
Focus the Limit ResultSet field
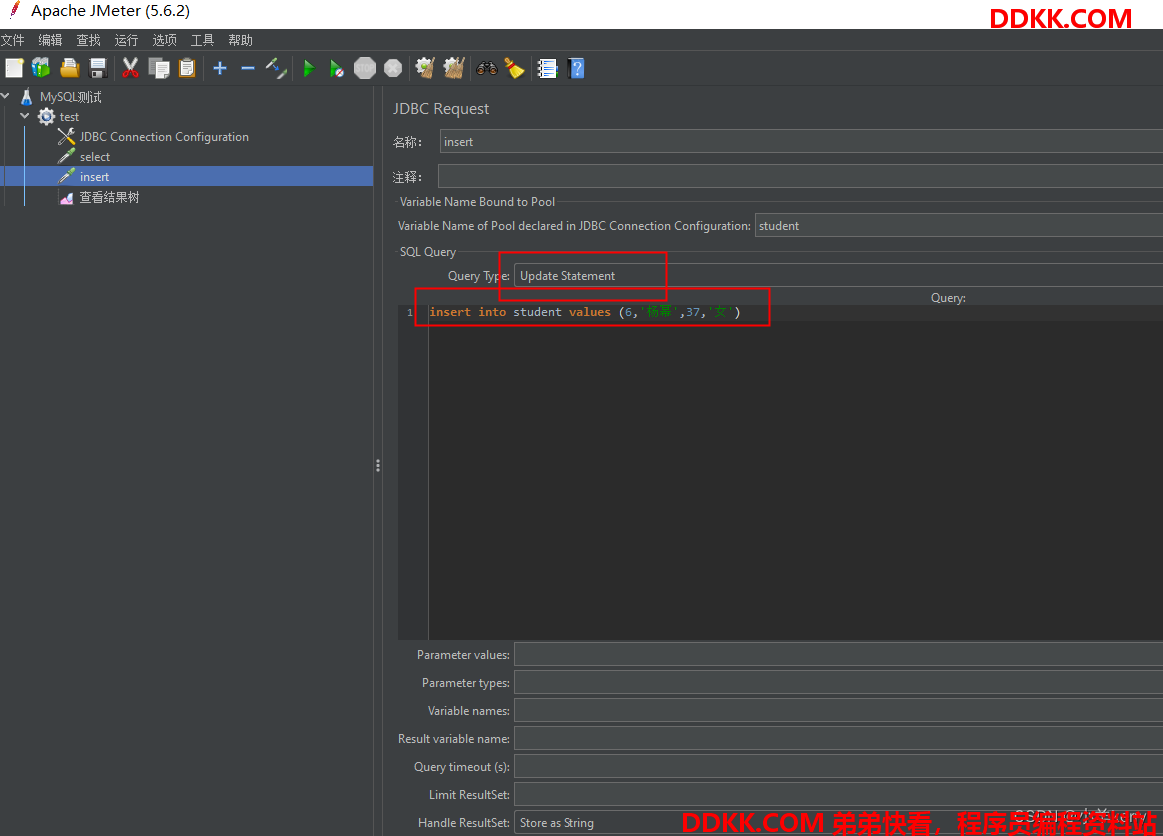click(838, 794)
